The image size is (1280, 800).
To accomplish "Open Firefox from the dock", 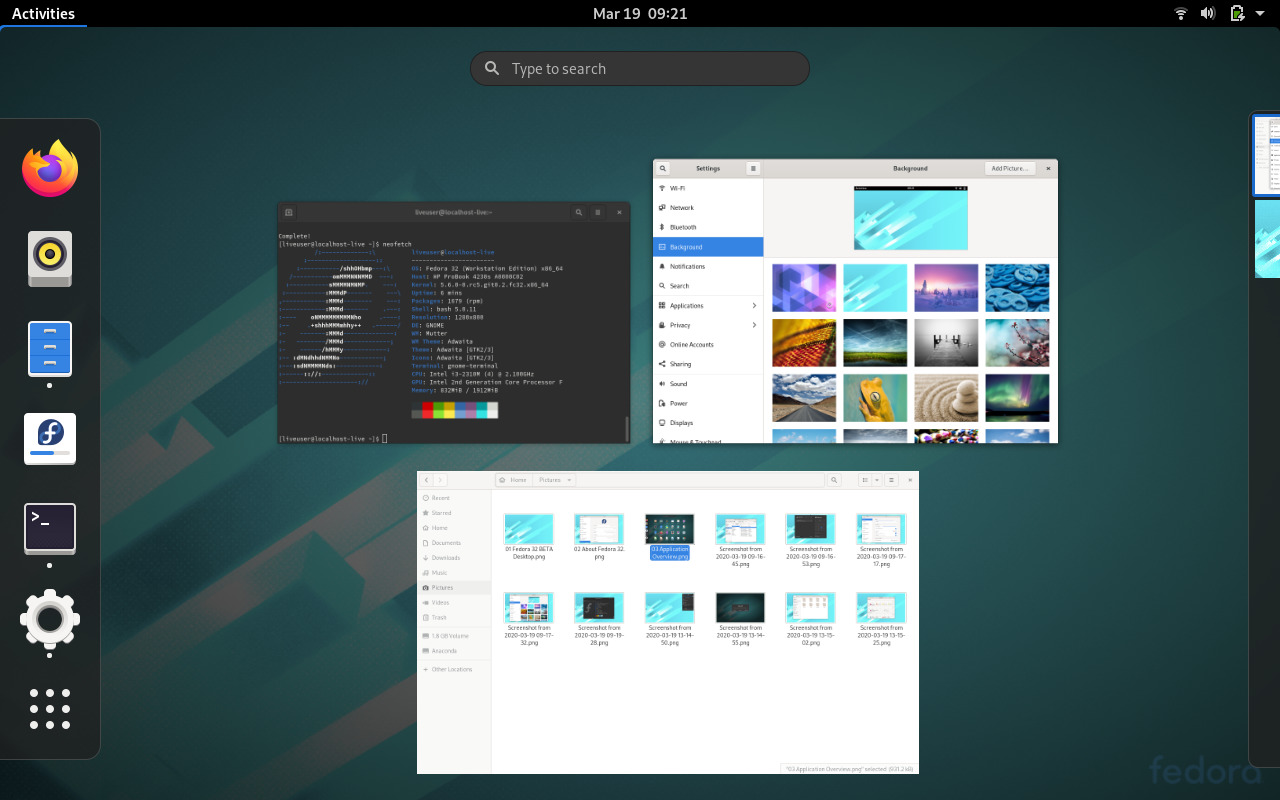I will click(50, 168).
